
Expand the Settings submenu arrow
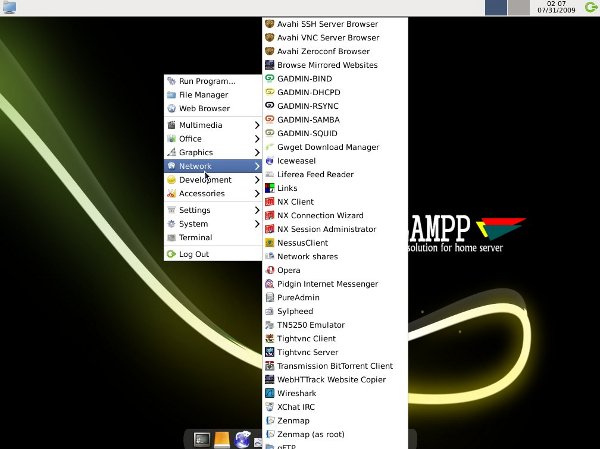pos(257,210)
